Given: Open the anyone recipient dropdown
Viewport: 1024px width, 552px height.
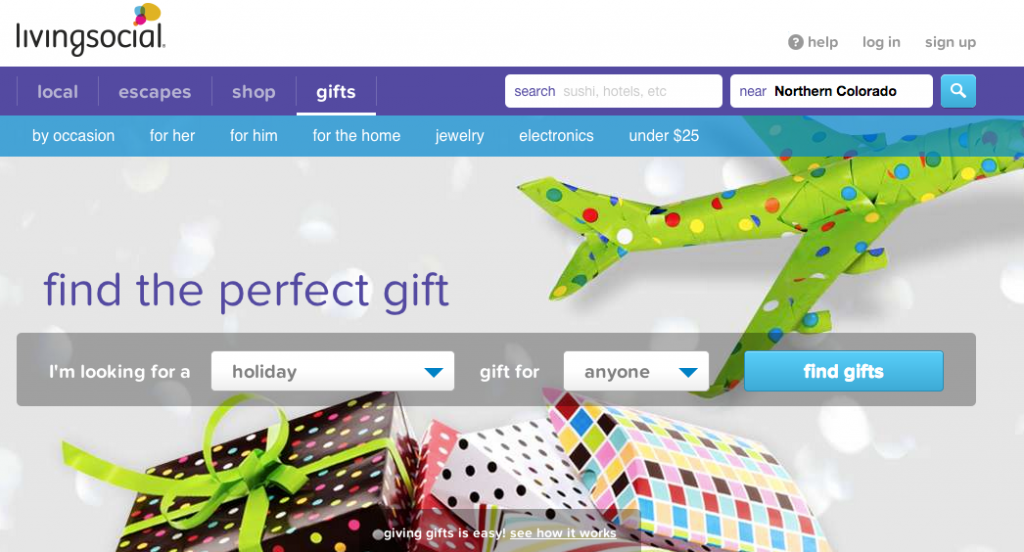Looking at the screenshot, I should [636, 371].
